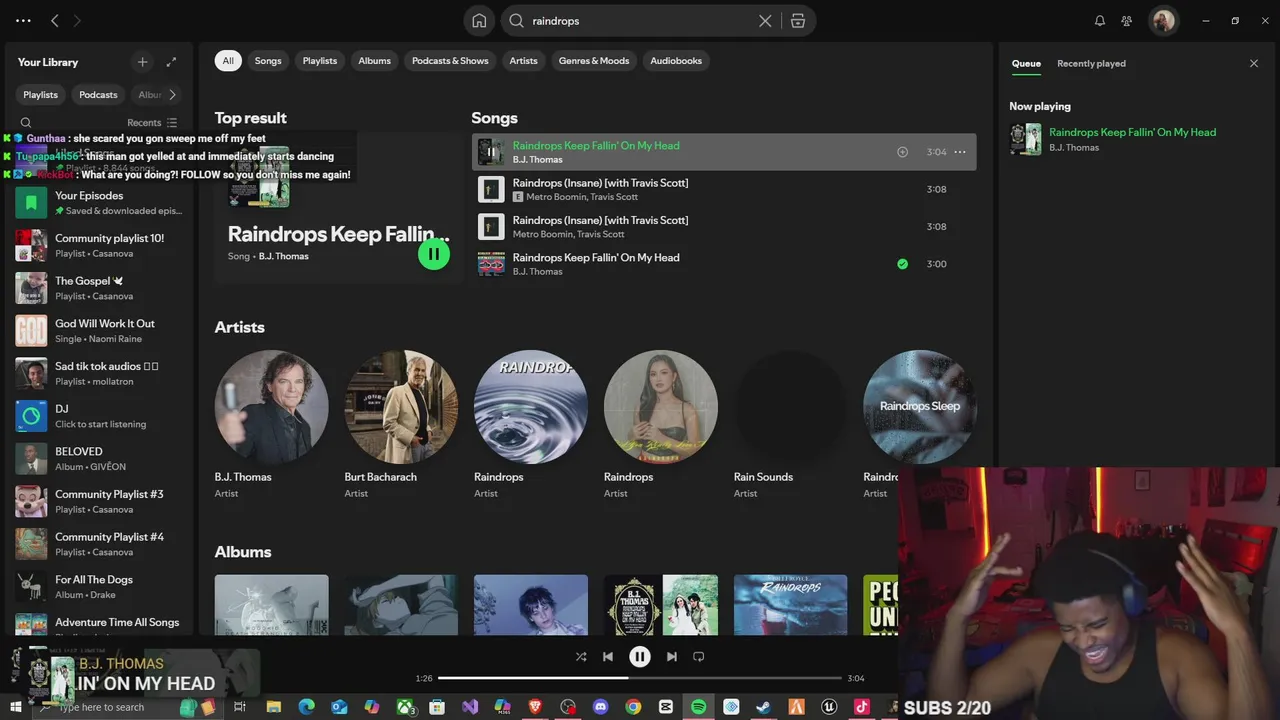Open the Recents sort dropdown
This screenshot has height=720, width=1280.
click(152, 123)
